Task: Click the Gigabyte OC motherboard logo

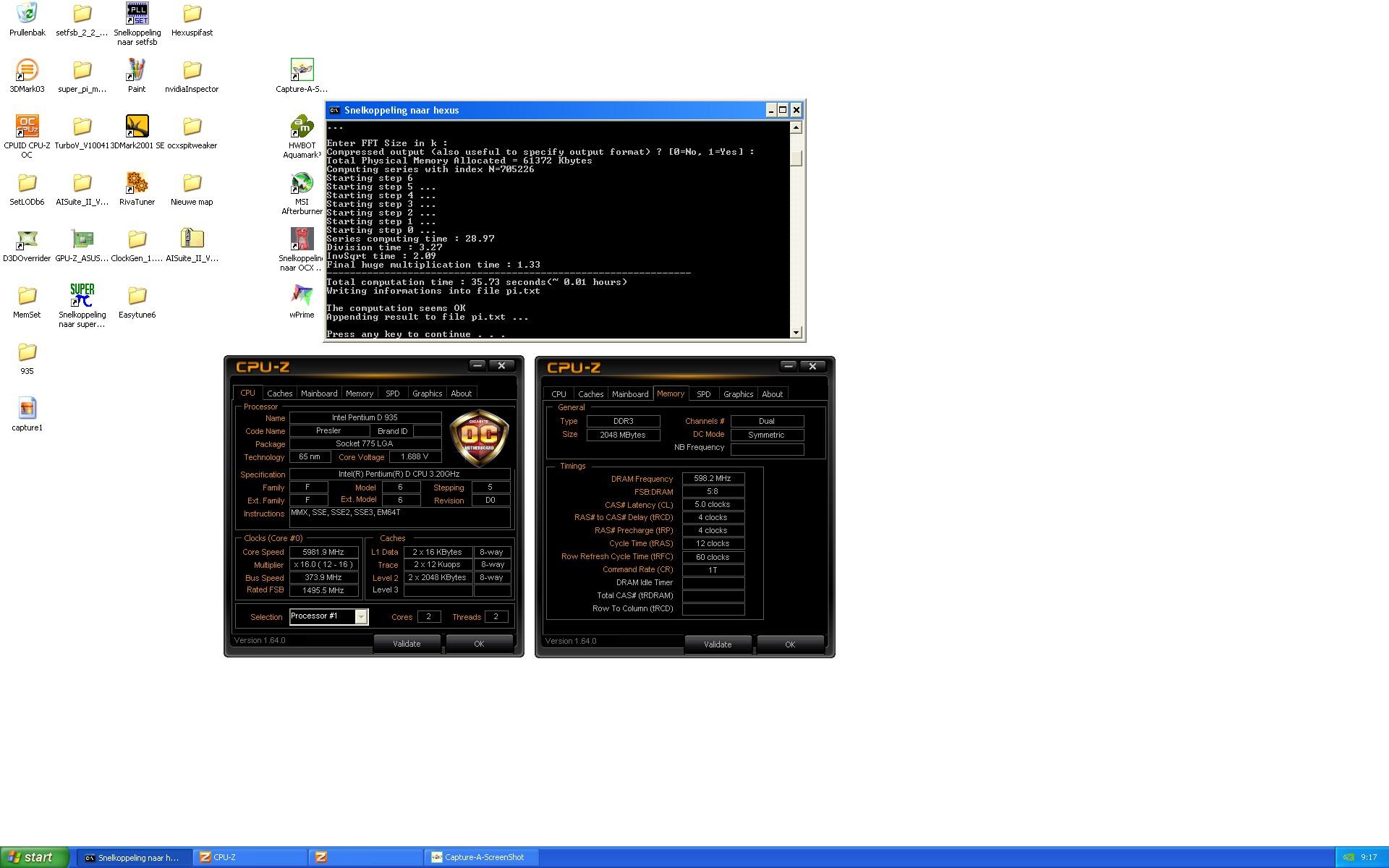Action: 479,438
